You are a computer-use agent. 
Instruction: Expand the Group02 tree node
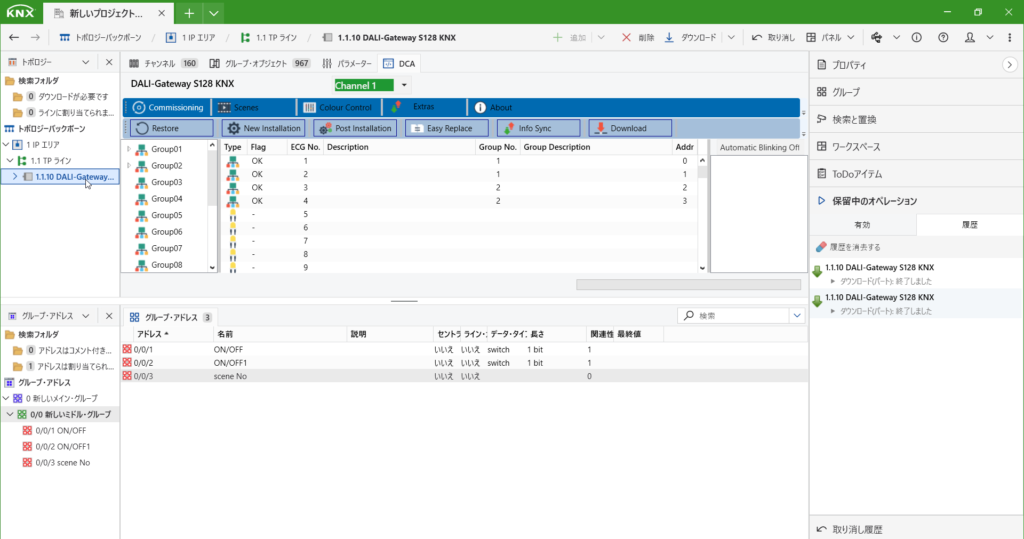pyautogui.click(x=129, y=165)
